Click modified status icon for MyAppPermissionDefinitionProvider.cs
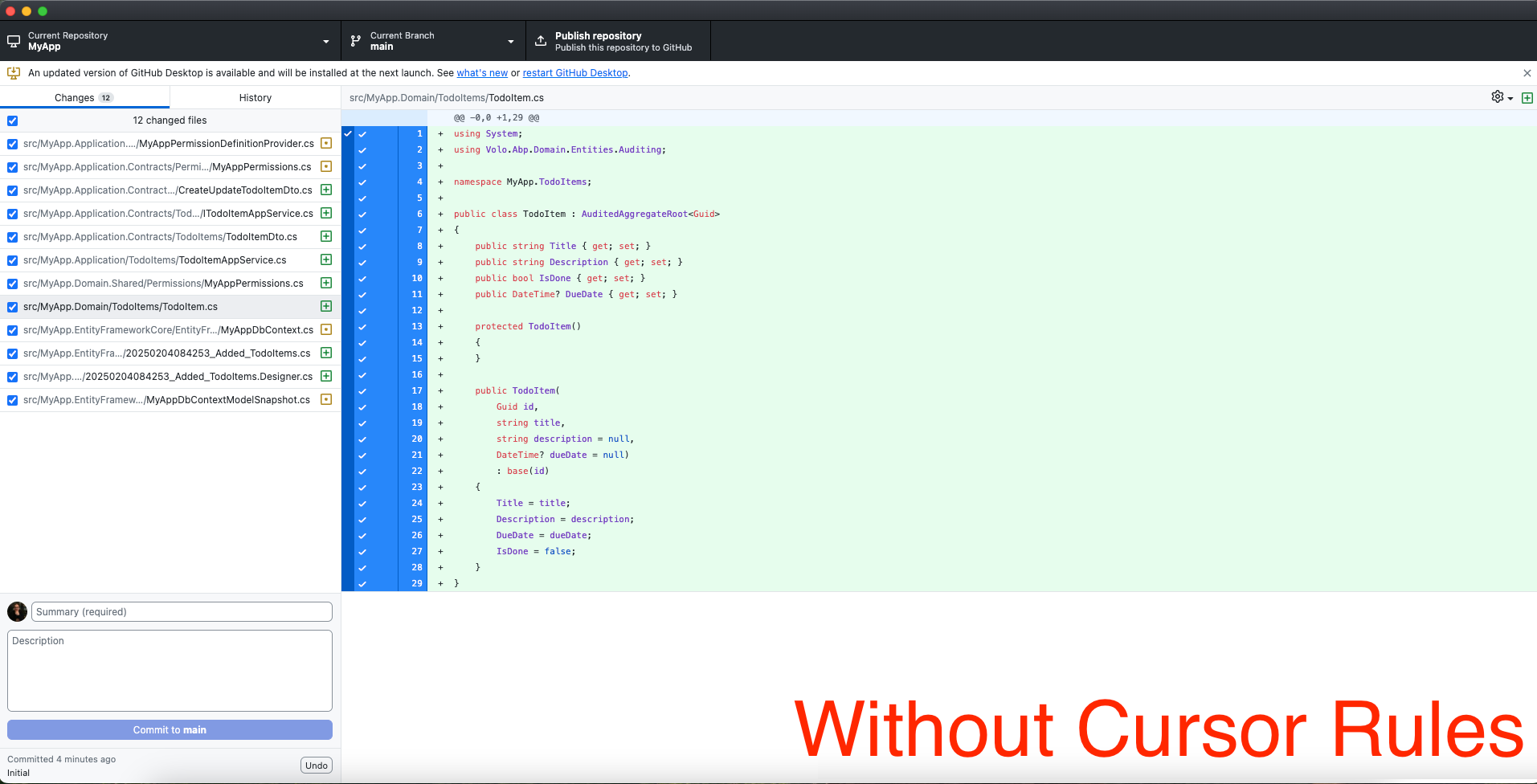The height and width of the screenshot is (784, 1537). pos(326,144)
